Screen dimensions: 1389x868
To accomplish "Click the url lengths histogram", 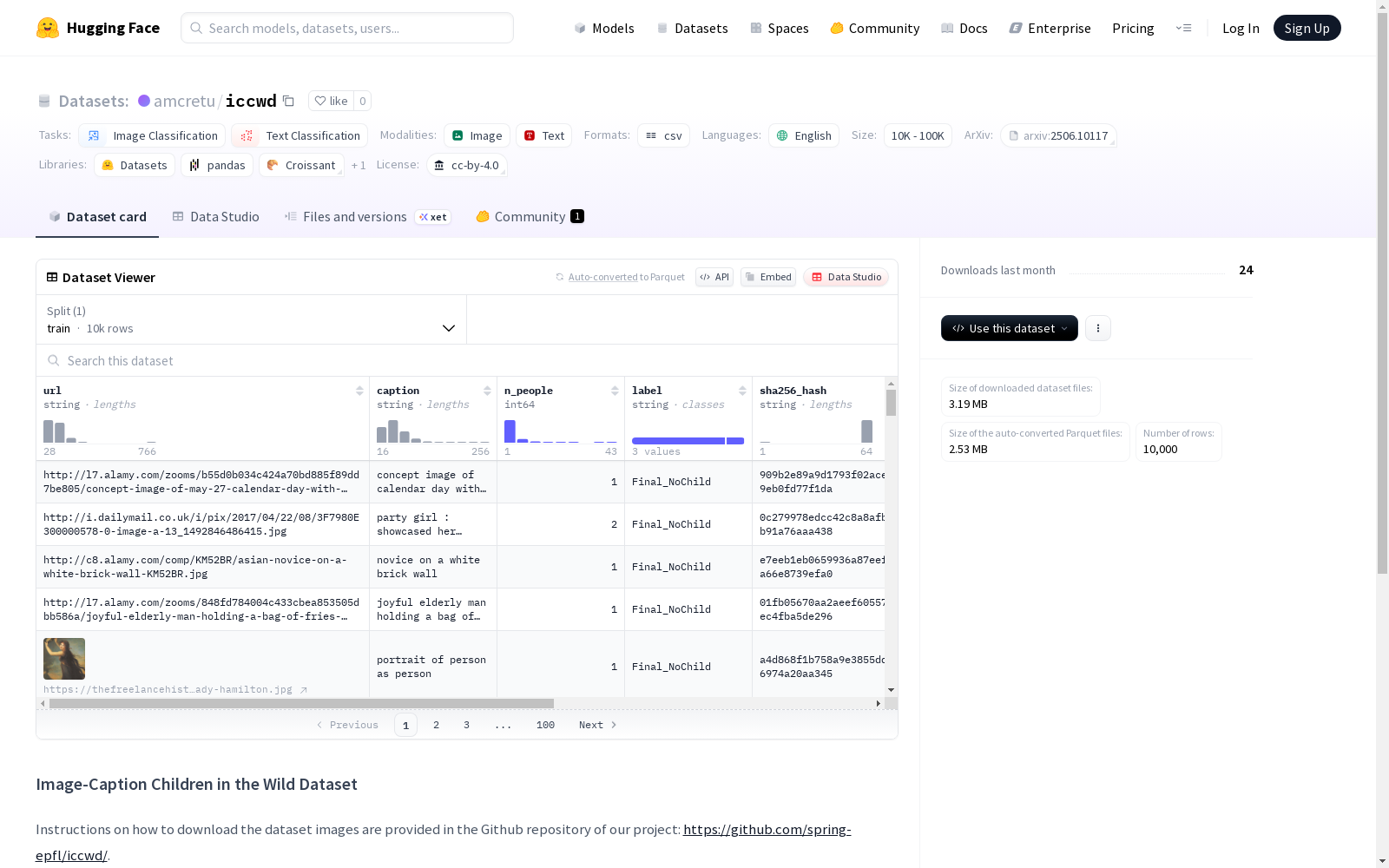I will [100, 431].
